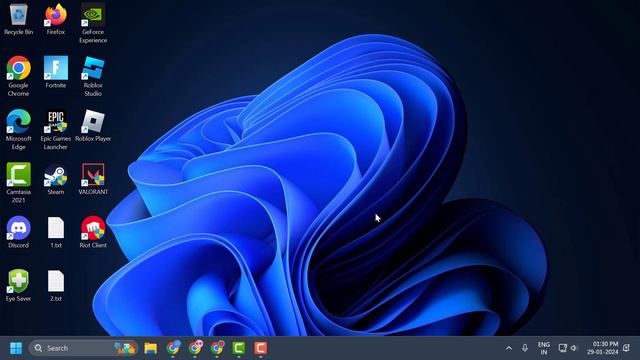Open File Explorer from the taskbar
This screenshot has width=640, height=360.
(x=151, y=348)
